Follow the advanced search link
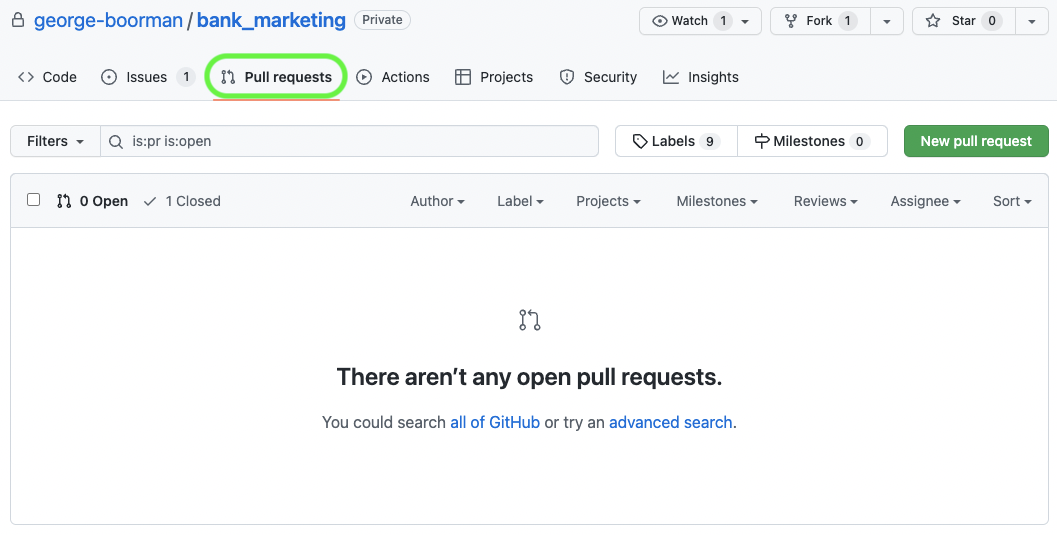 [671, 422]
